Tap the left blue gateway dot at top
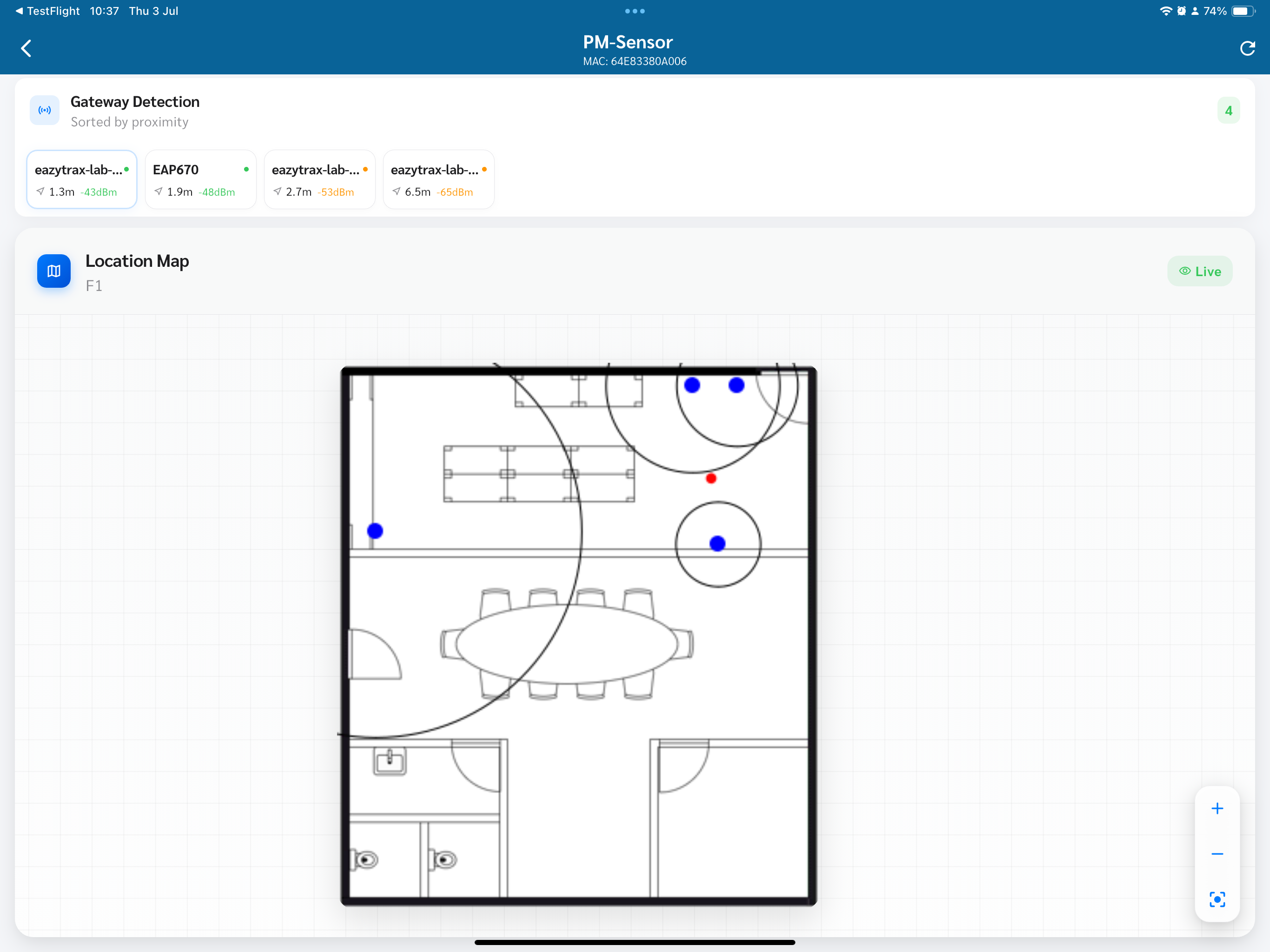This screenshot has height=952, width=1270. [692, 385]
